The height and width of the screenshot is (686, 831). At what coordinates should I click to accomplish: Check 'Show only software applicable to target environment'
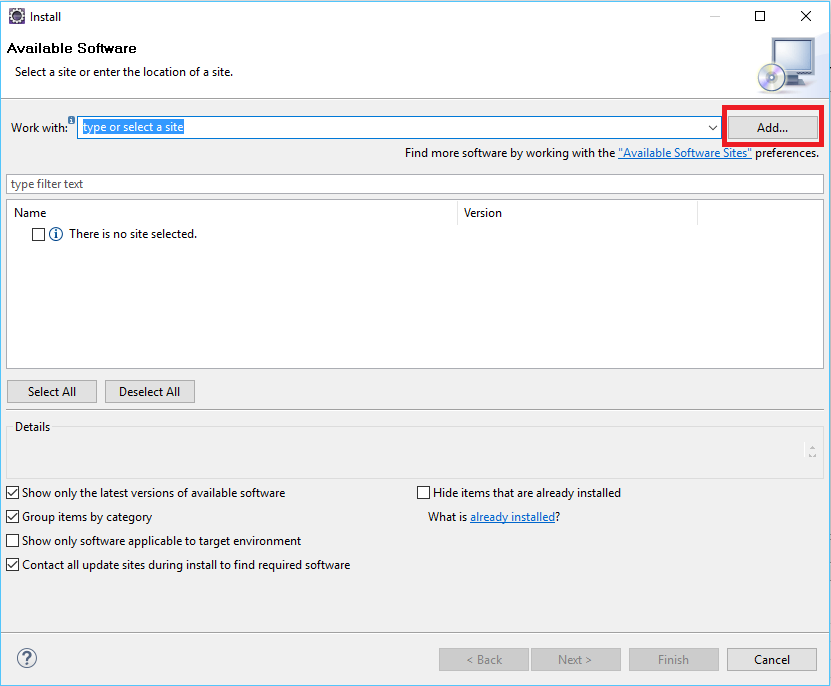click(x=12, y=541)
